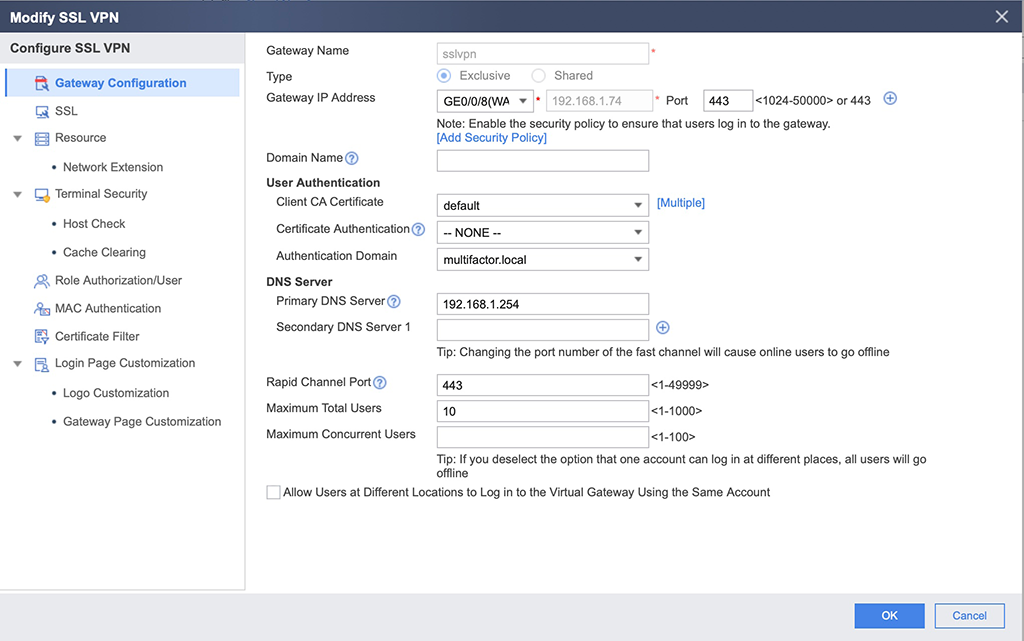Collapse the Terminal Security tree section
1024x641 pixels.
click(18, 195)
